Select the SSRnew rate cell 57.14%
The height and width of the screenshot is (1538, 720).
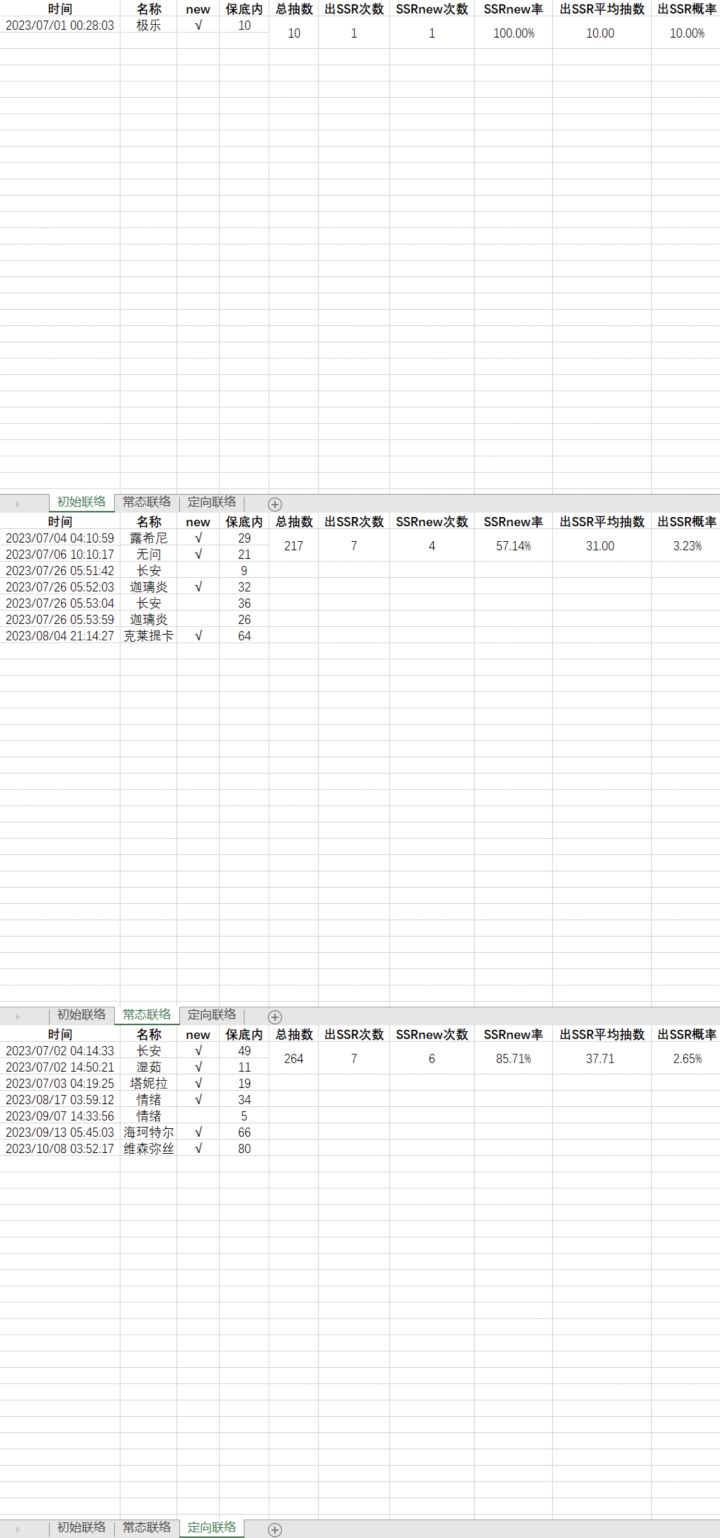(513, 546)
